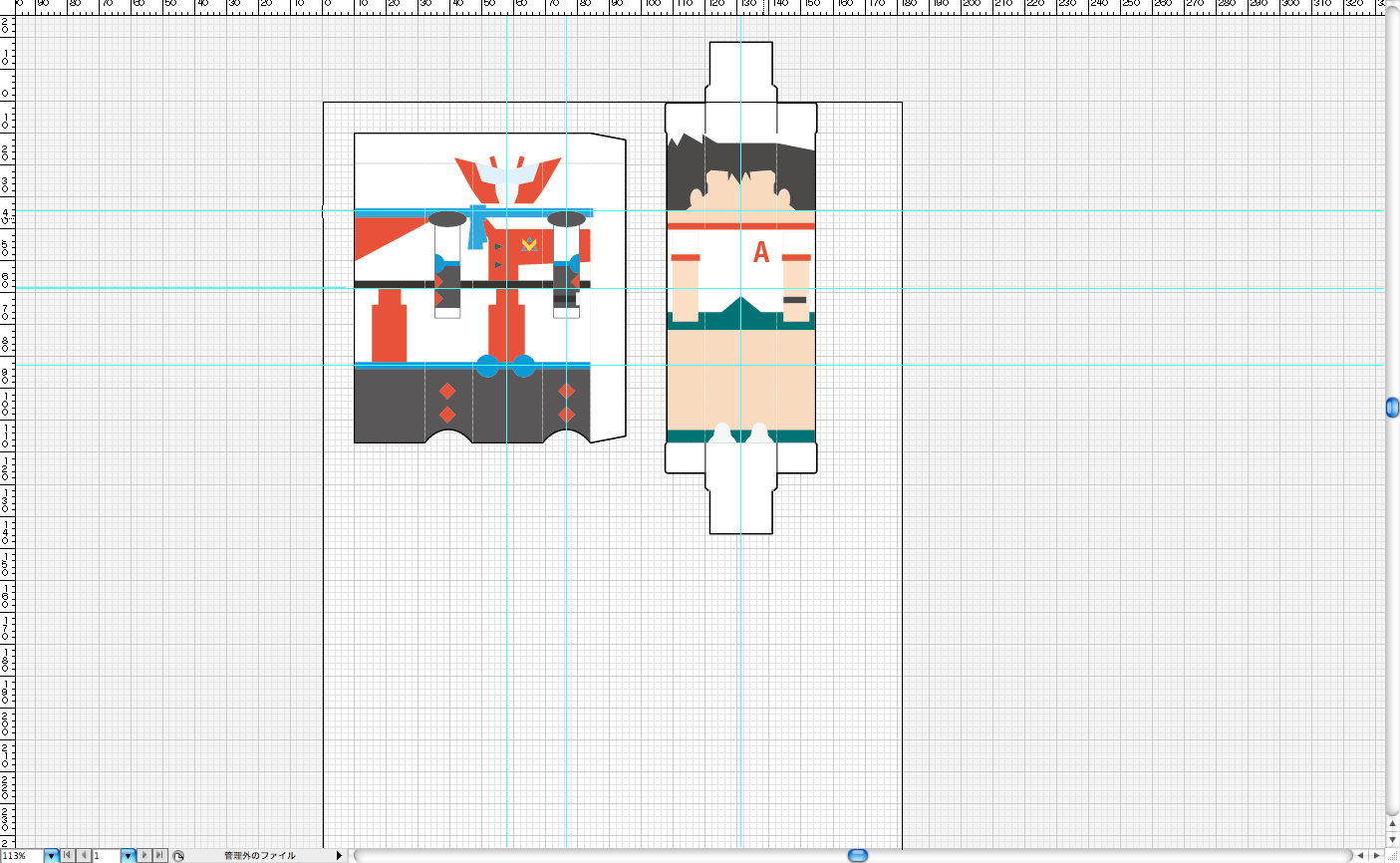Click the horizontal scrollbar right arrow
The height and width of the screenshot is (863, 1400).
pyautogui.click(x=1376, y=855)
